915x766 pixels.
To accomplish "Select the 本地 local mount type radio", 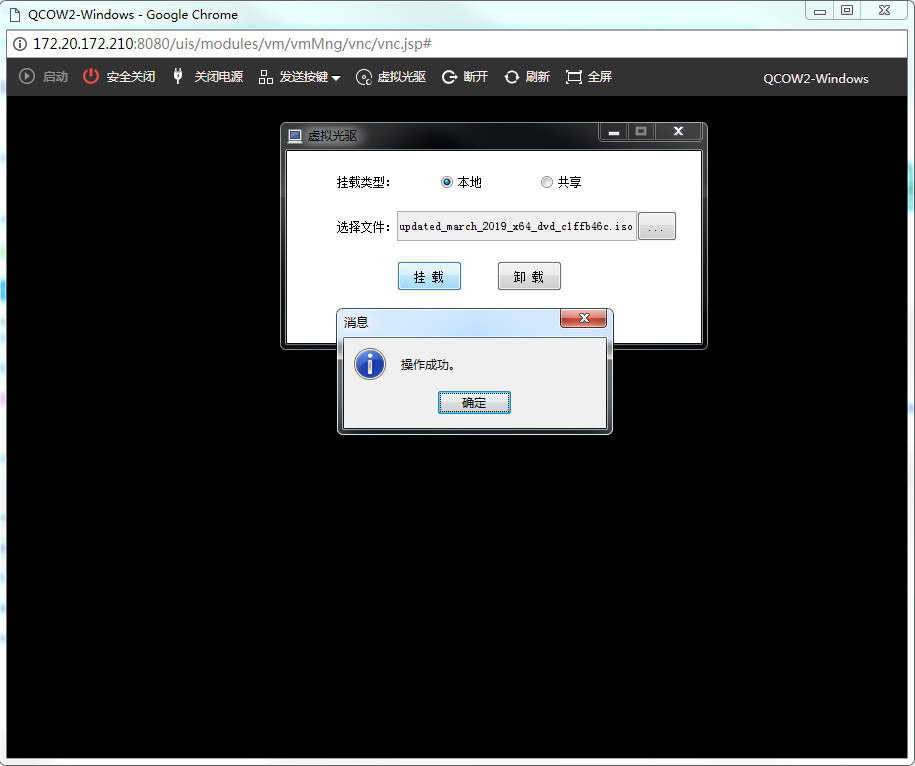I will point(446,182).
